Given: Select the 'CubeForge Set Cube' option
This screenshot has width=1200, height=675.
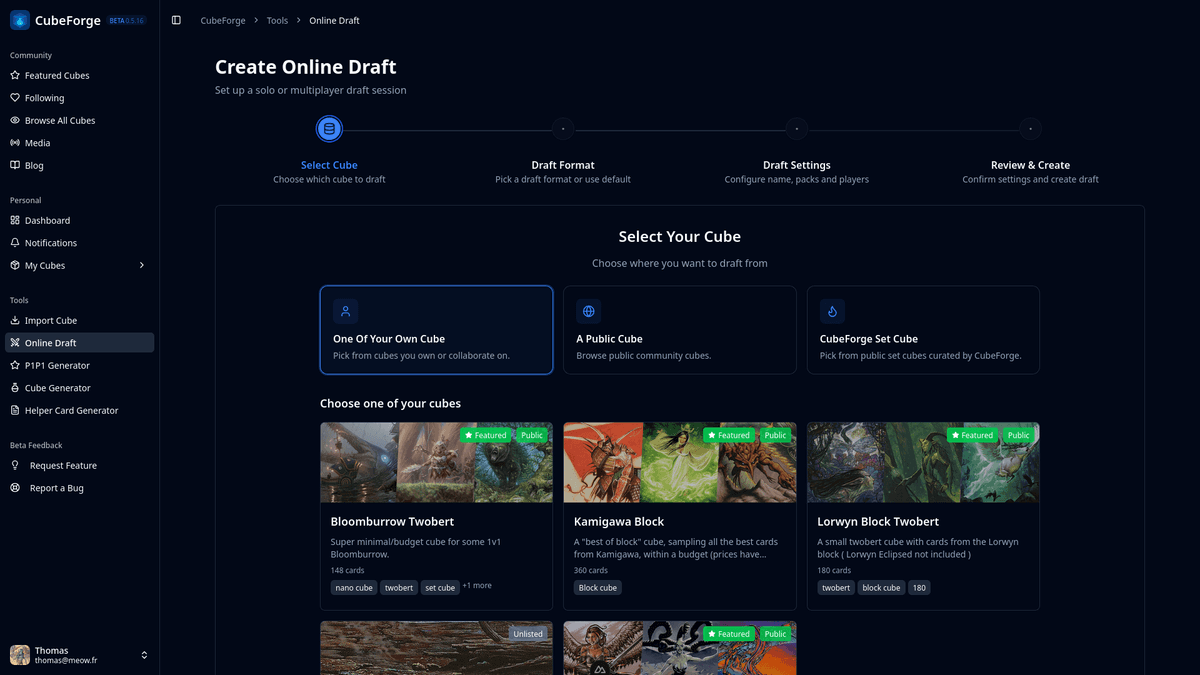Looking at the screenshot, I should [922, 330].
